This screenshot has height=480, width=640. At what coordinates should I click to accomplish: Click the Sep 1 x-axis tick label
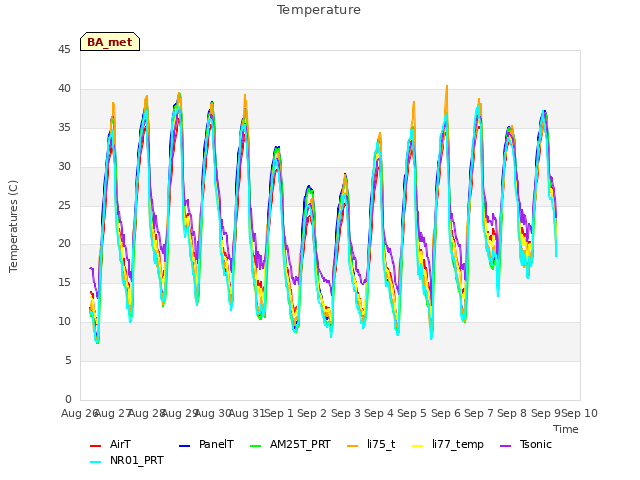[279, 413]
